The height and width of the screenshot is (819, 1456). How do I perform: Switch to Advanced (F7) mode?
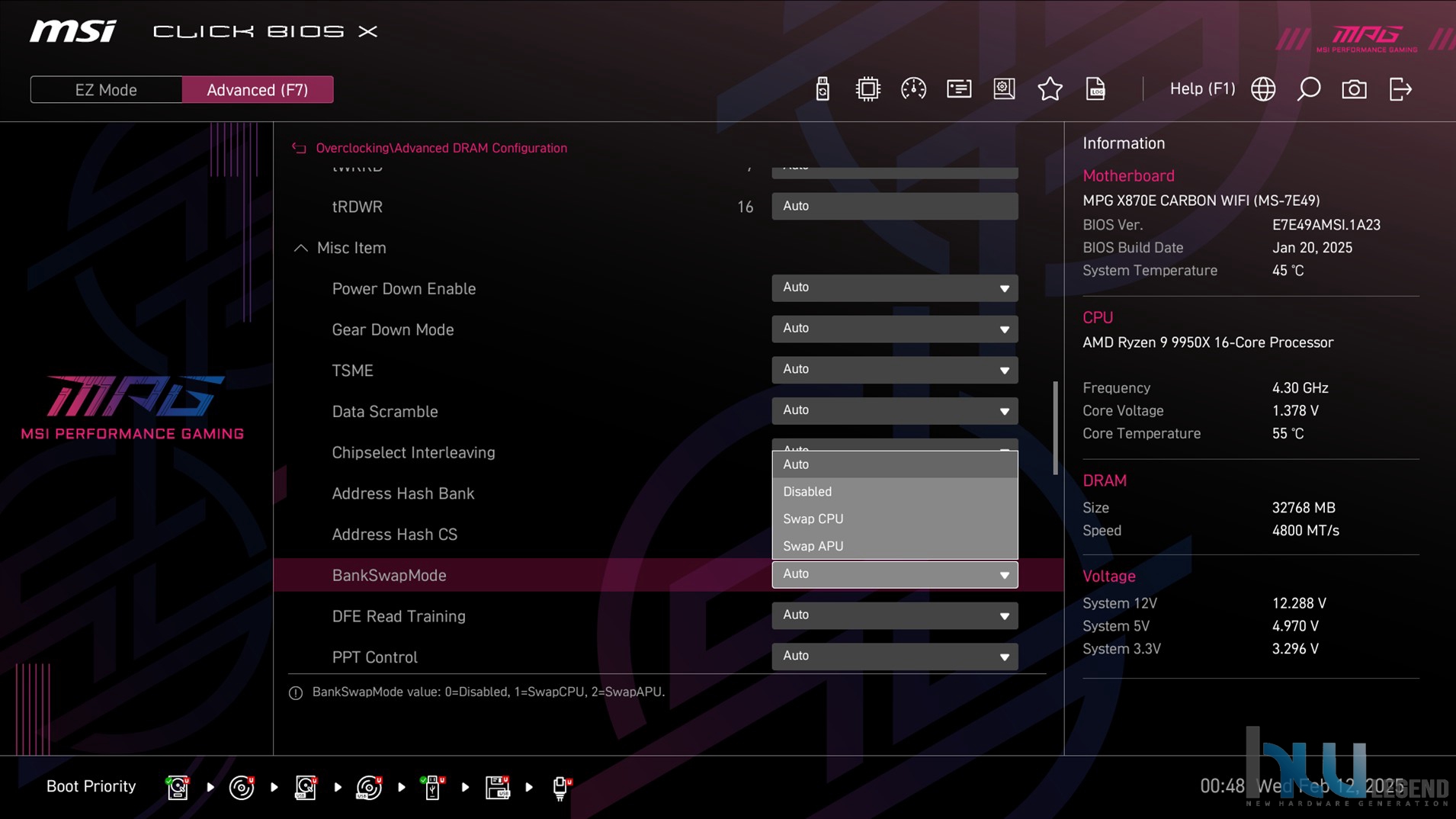[x=258, y=90]
